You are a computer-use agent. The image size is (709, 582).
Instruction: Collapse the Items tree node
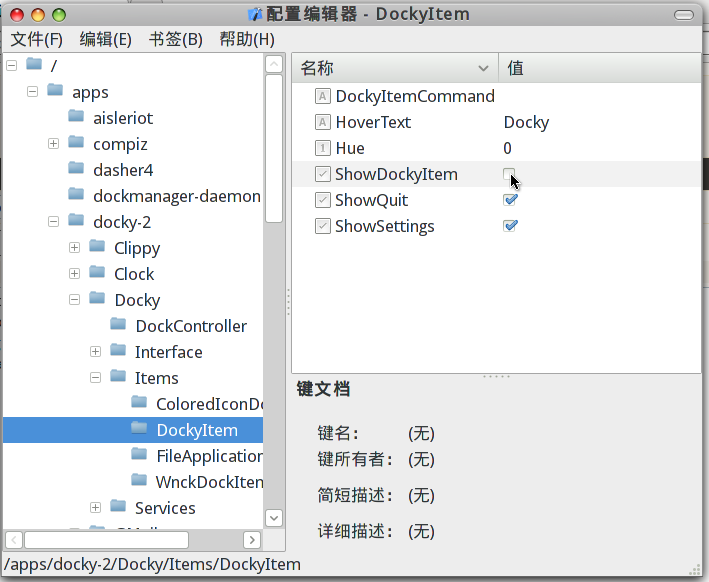click(95, 378)
